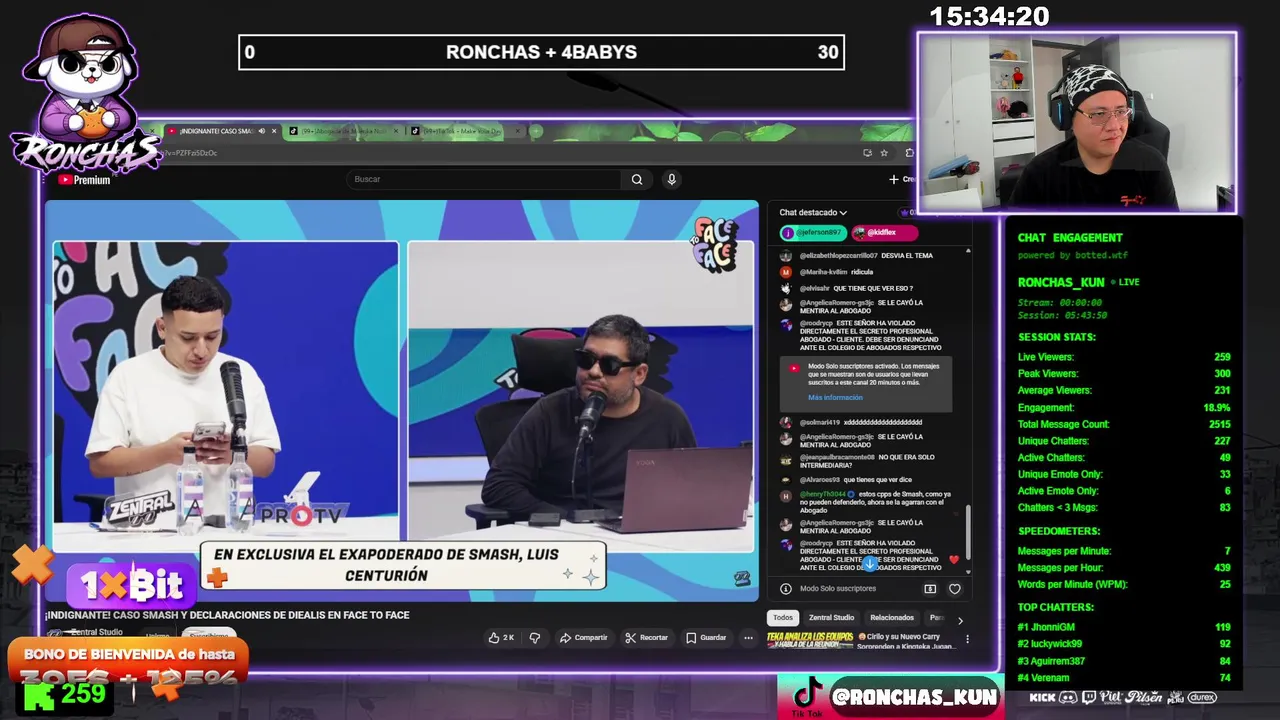Click @henryTh3044 username in chat
Screen dimensions: 1280x720
823,494
